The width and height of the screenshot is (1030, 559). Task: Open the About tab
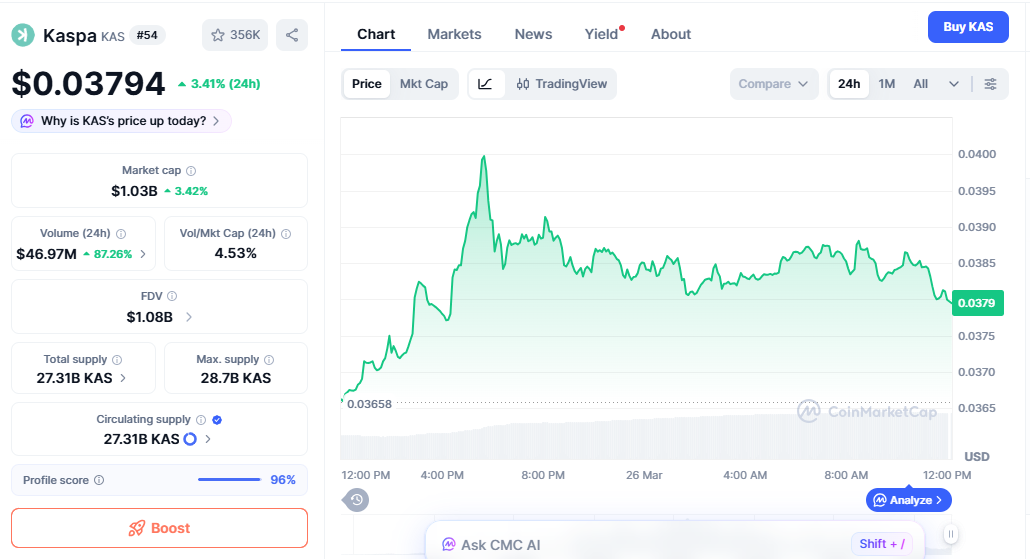click(671, 34)
